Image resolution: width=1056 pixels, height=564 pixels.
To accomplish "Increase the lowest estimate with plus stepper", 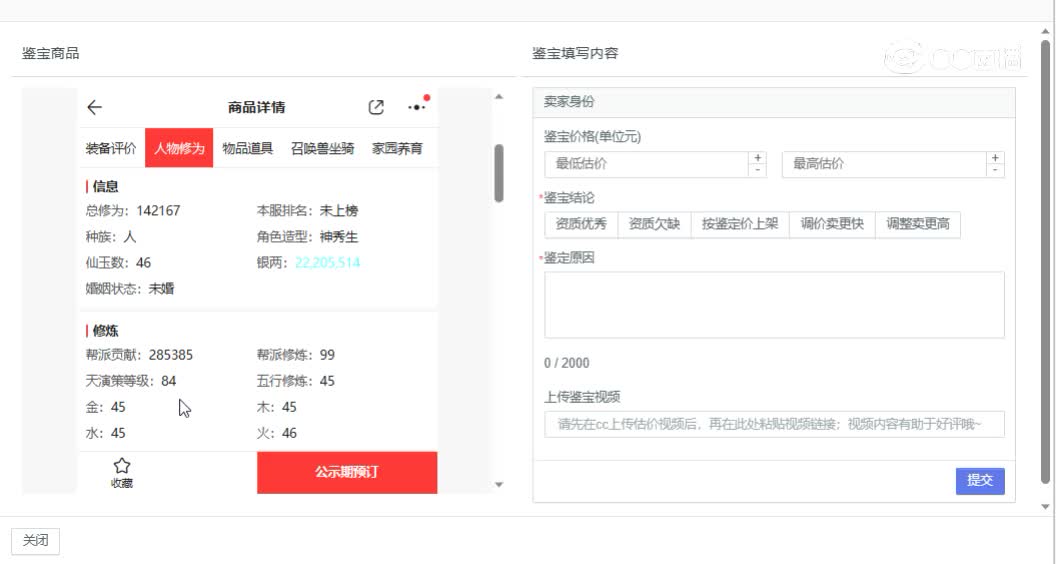I will tap(757, 158).
